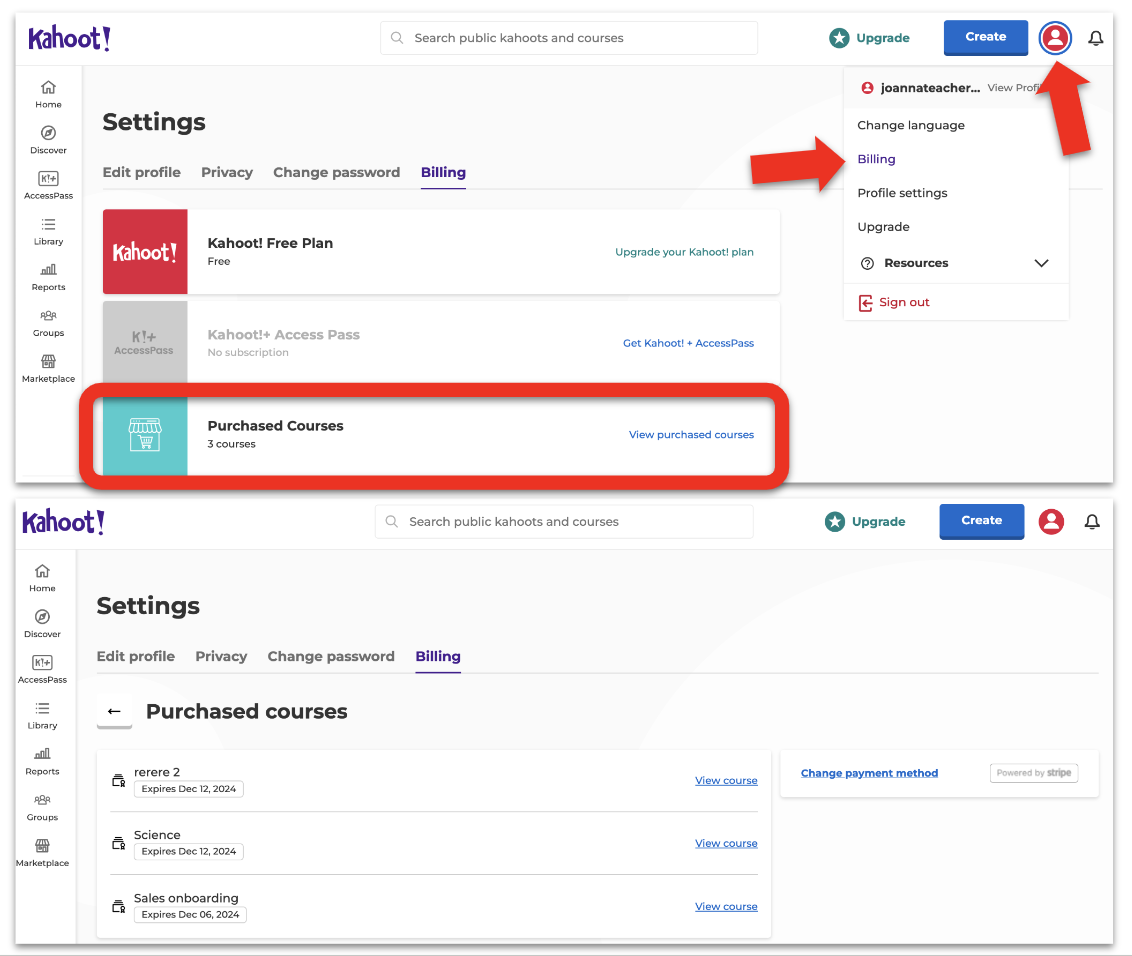Viewport: 1132px width, 956px height.
Task: Open Groups in the upper screenshot's sidebar
Action: click(x=48, y=323)
